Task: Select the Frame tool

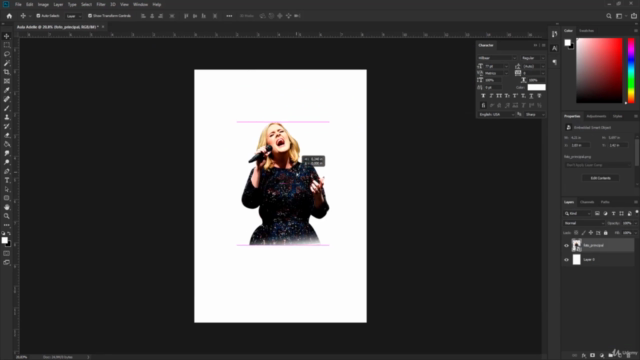Action: pos(7,81)
